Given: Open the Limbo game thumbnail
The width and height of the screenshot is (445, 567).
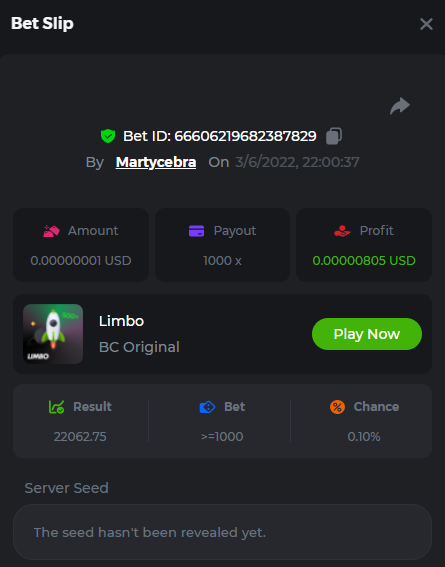Looking at the screenshot, I should click(x=53, y=334).
